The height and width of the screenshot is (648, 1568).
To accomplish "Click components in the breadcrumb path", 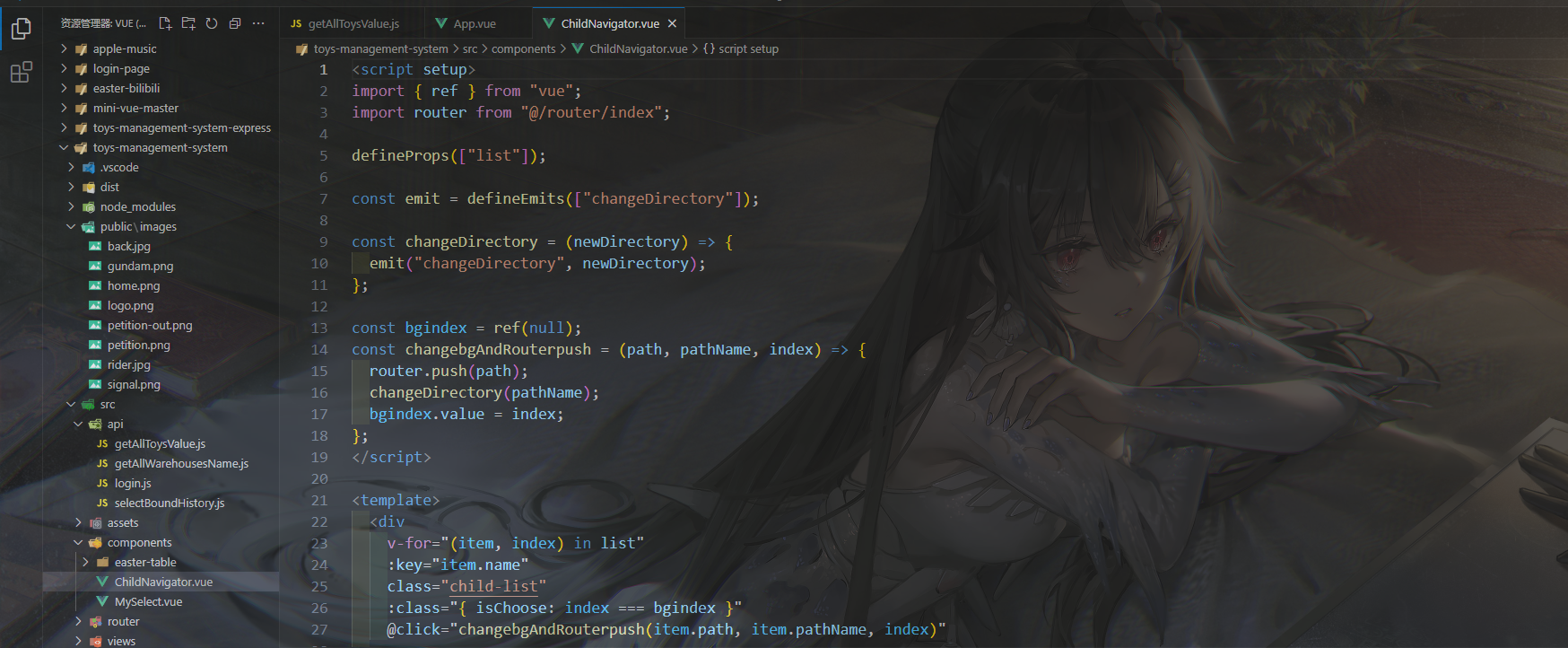I will [524, 48].
